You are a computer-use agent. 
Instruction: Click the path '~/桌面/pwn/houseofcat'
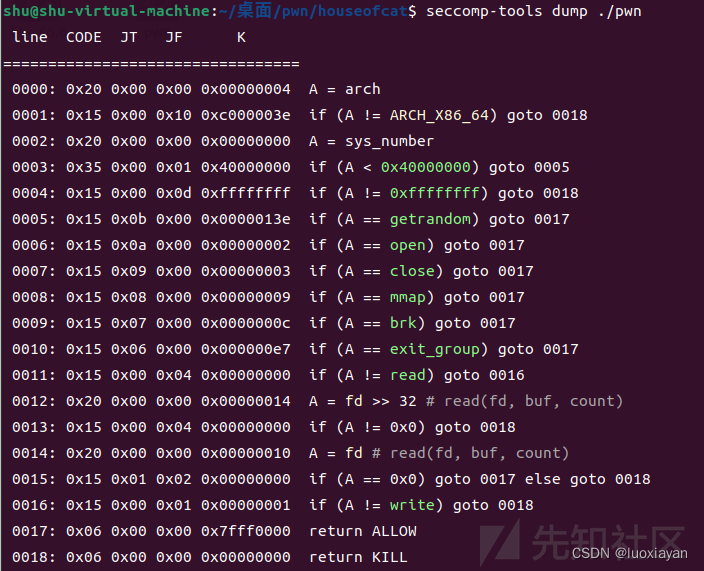[313, 11]
